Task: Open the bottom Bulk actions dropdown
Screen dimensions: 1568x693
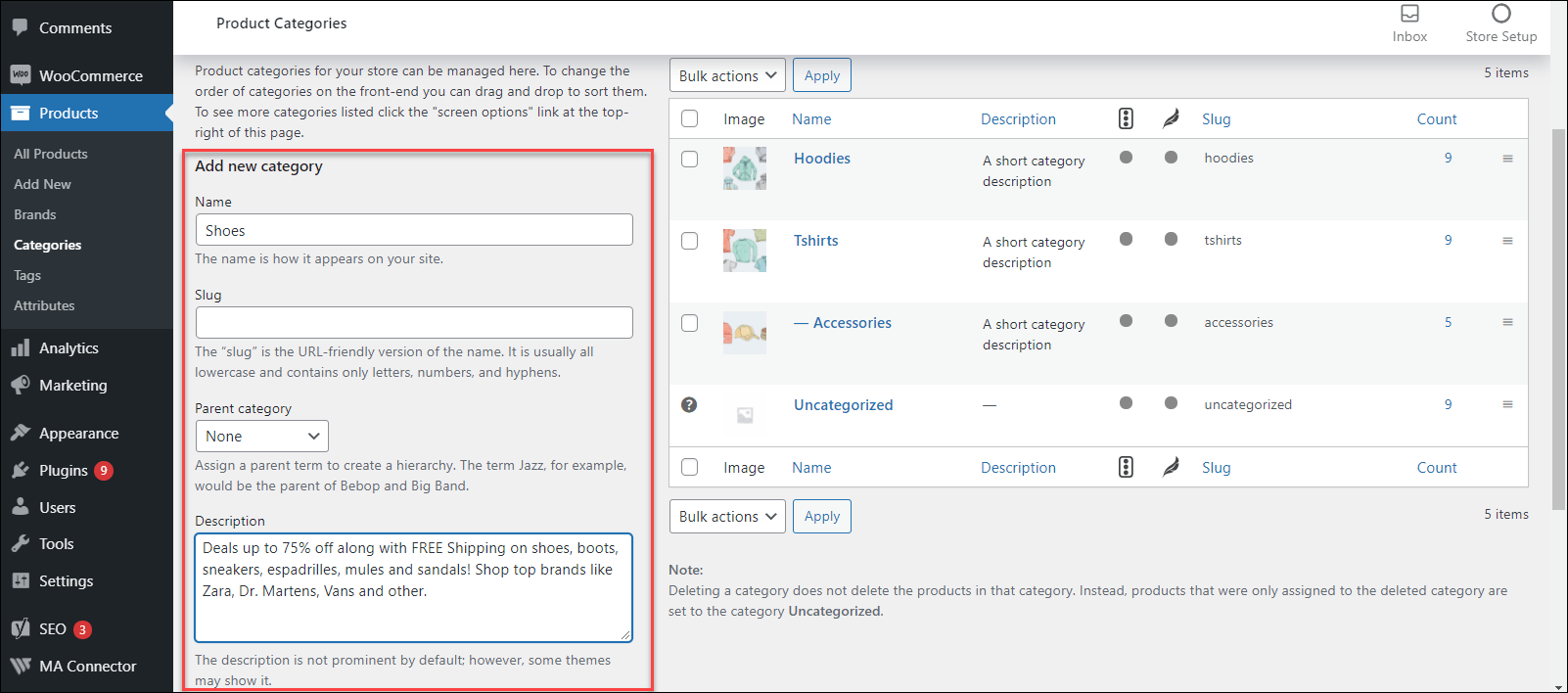Action: [x=727, y=517]
